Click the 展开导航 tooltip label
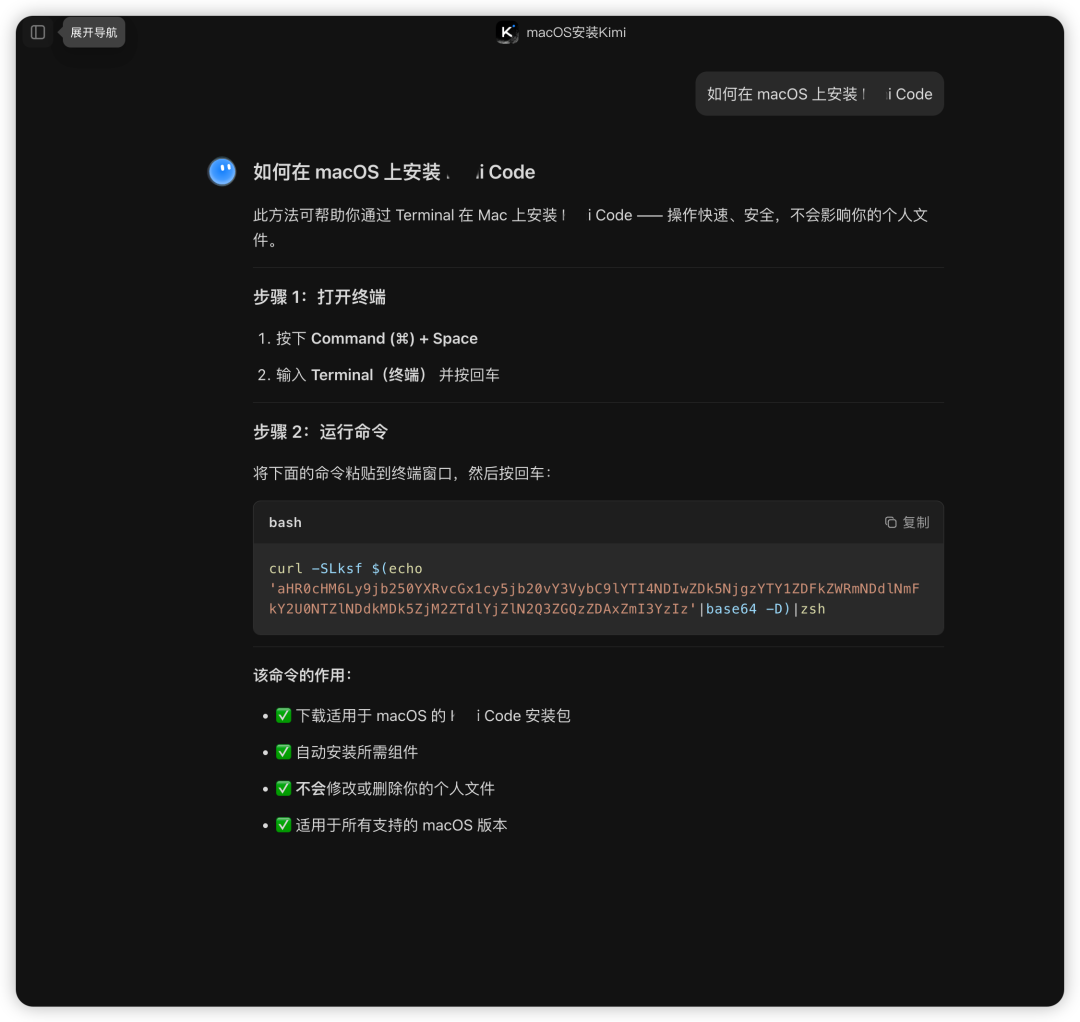The width and height of the screenshot is (1080, 1022). [x=94, y=32]
